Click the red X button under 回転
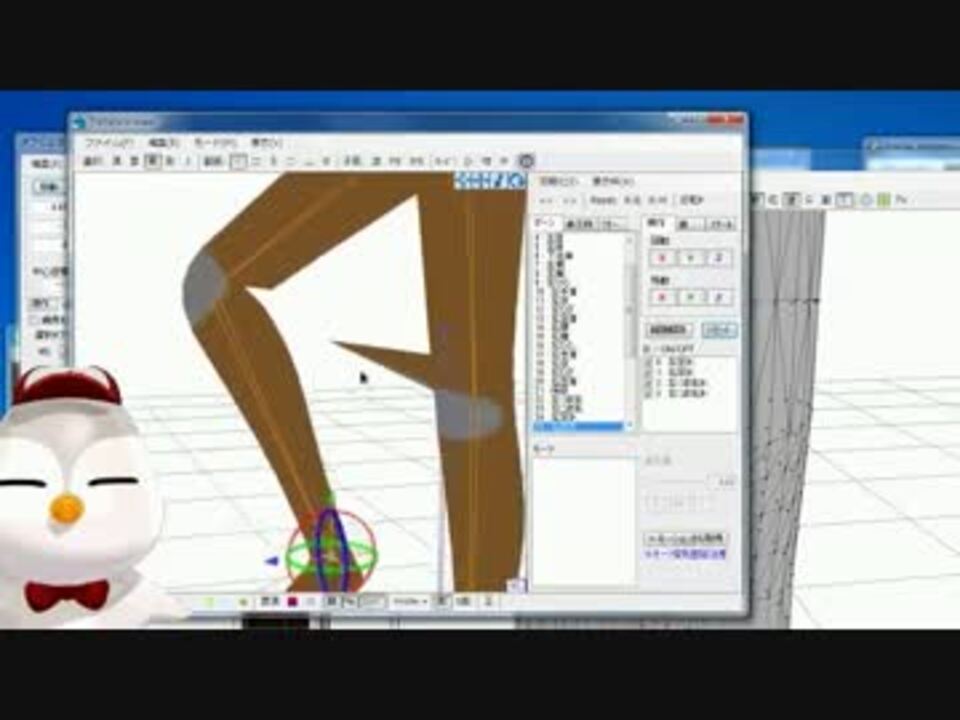The height and width of the screenshot is (720, 960). [x=661, y=258]
